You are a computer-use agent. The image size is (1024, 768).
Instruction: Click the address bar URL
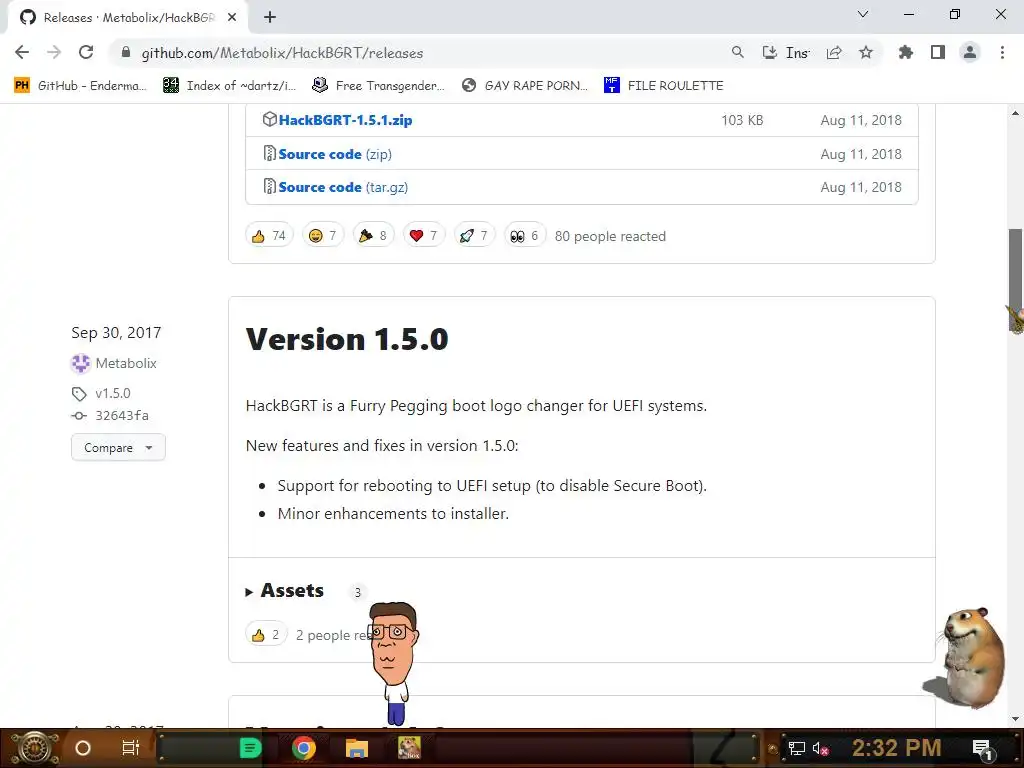tap(282, 53)
